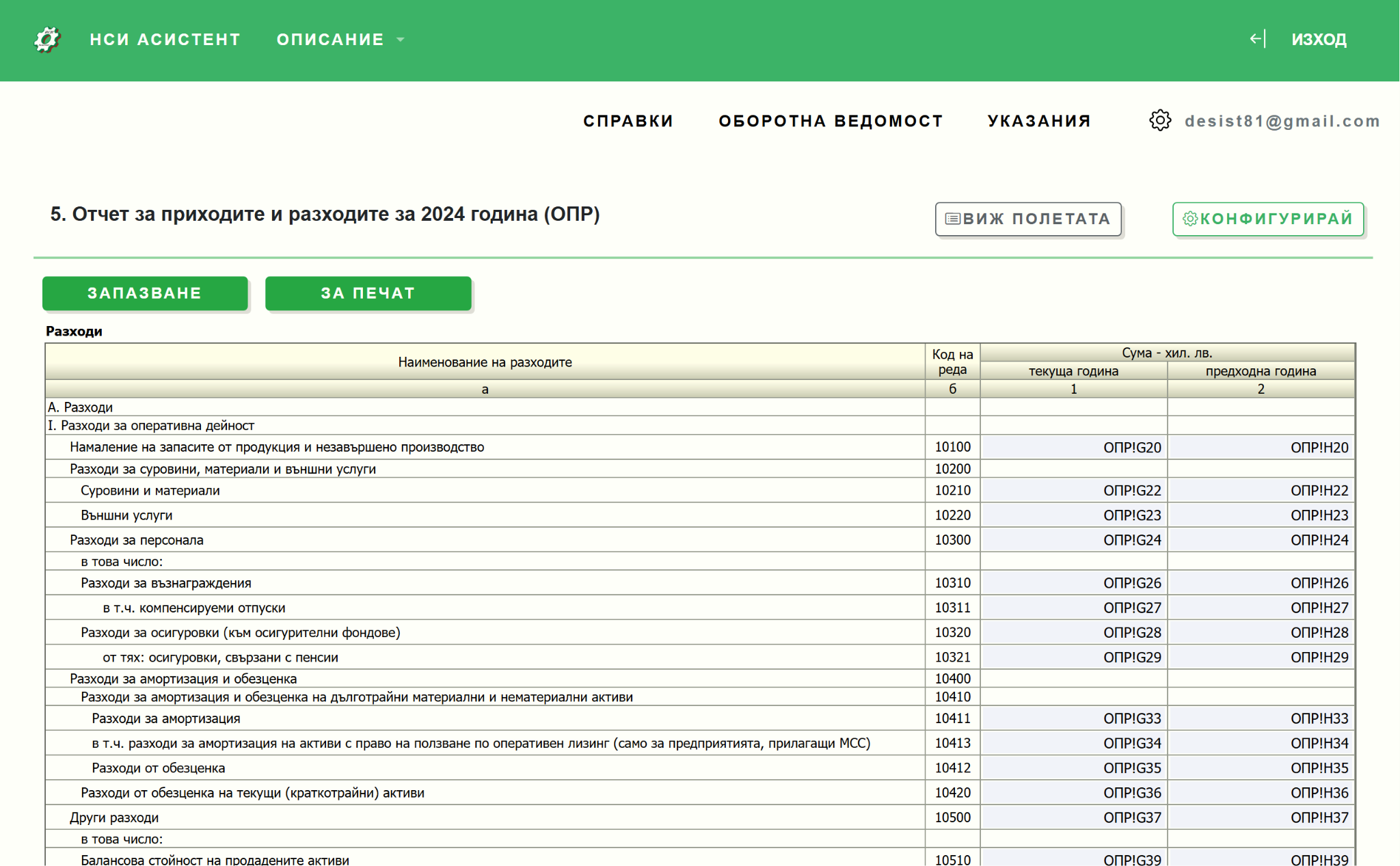This screenshot has width=1400, height=866.
Task: Click list icon in ВИЖ ПОЛЕТАТА button
Action: [x=952, y=219]
